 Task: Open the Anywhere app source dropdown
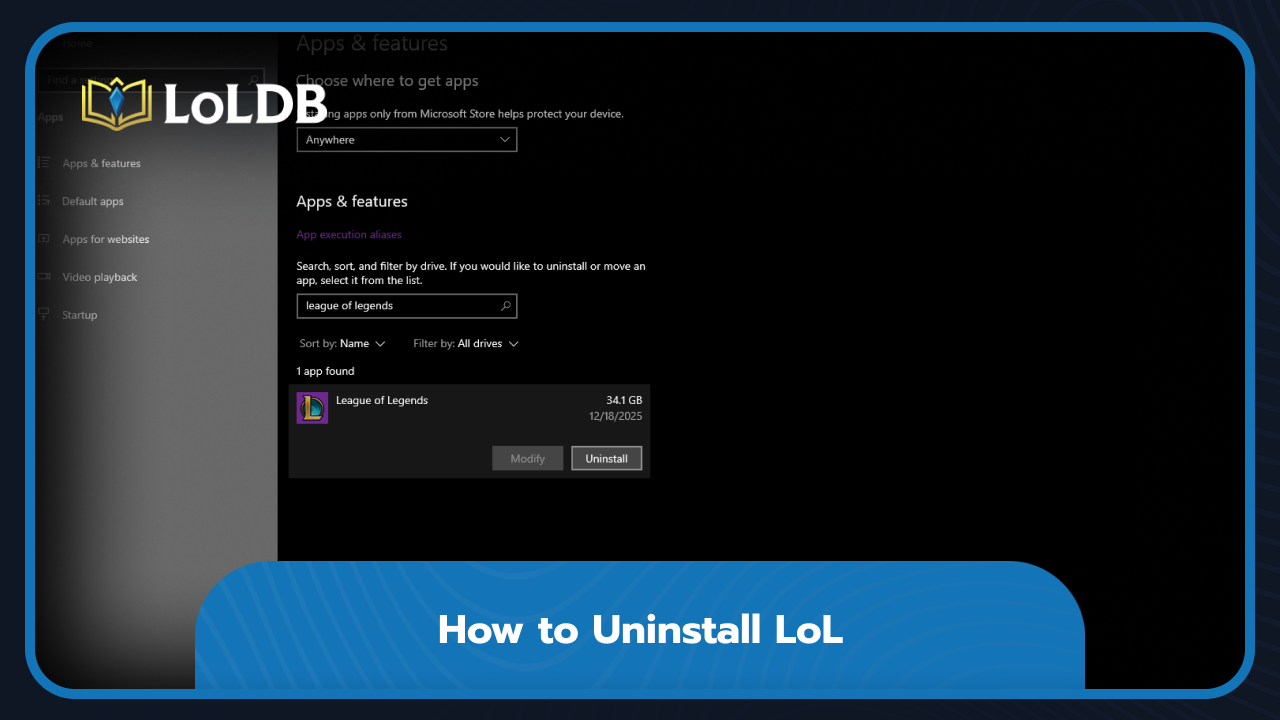pyautogui.click(x=406, y=139)
